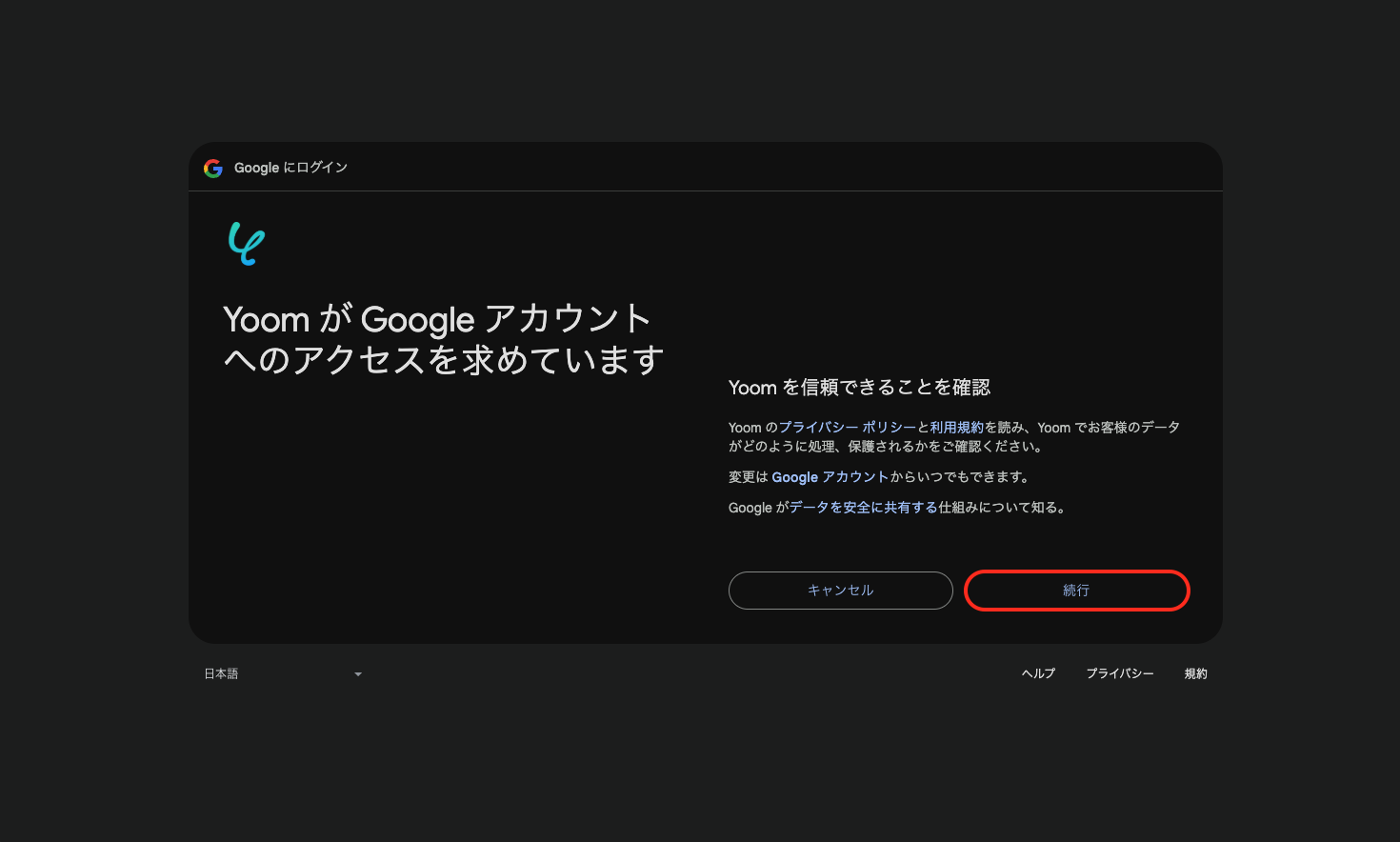Click the "からいつでもできます" text

coord(959,477)
